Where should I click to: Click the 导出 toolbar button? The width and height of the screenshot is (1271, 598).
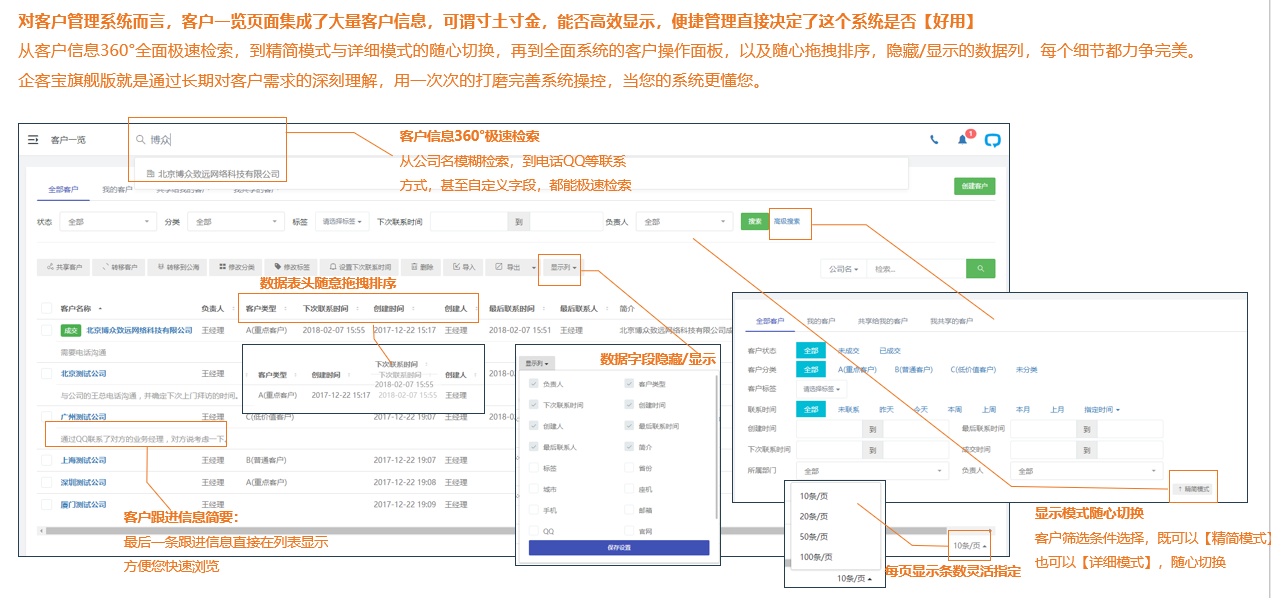tap(508, 267)
